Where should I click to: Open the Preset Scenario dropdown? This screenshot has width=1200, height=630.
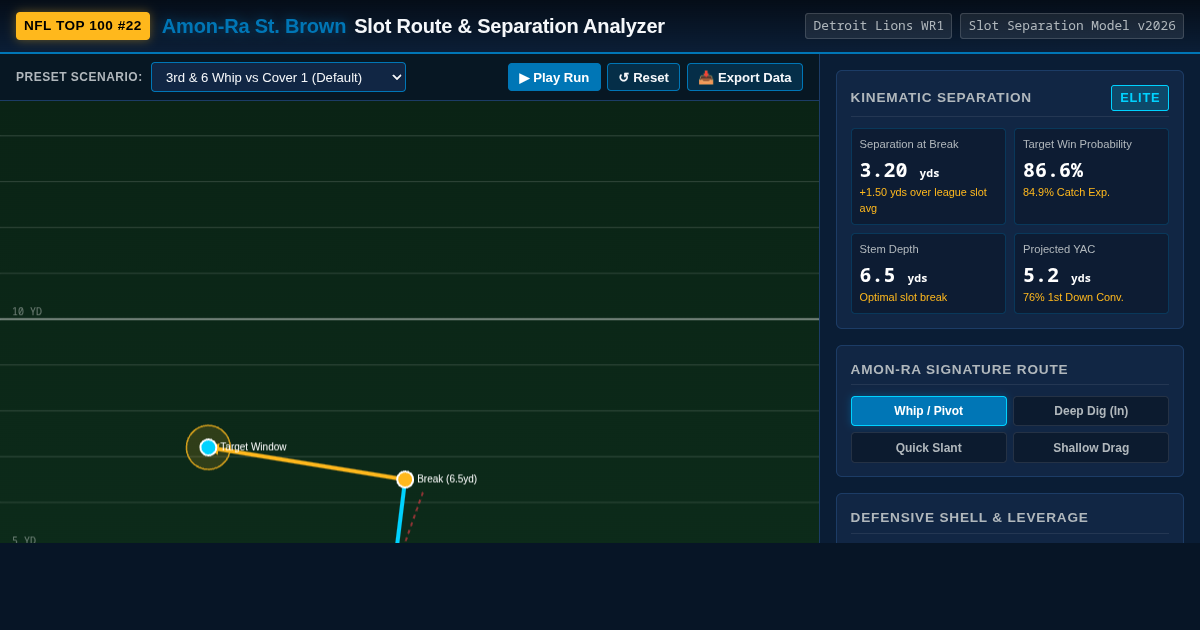click(278, 77)
